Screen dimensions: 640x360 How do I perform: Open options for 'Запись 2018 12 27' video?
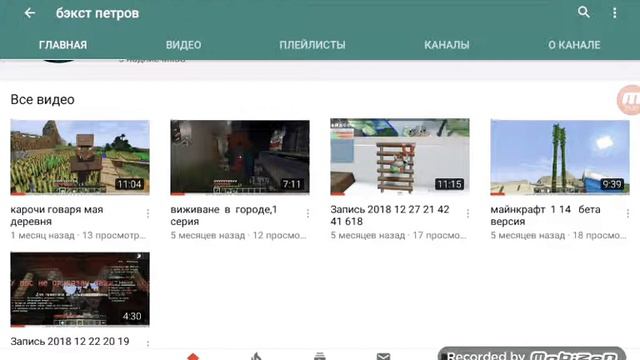pos(468,213)
